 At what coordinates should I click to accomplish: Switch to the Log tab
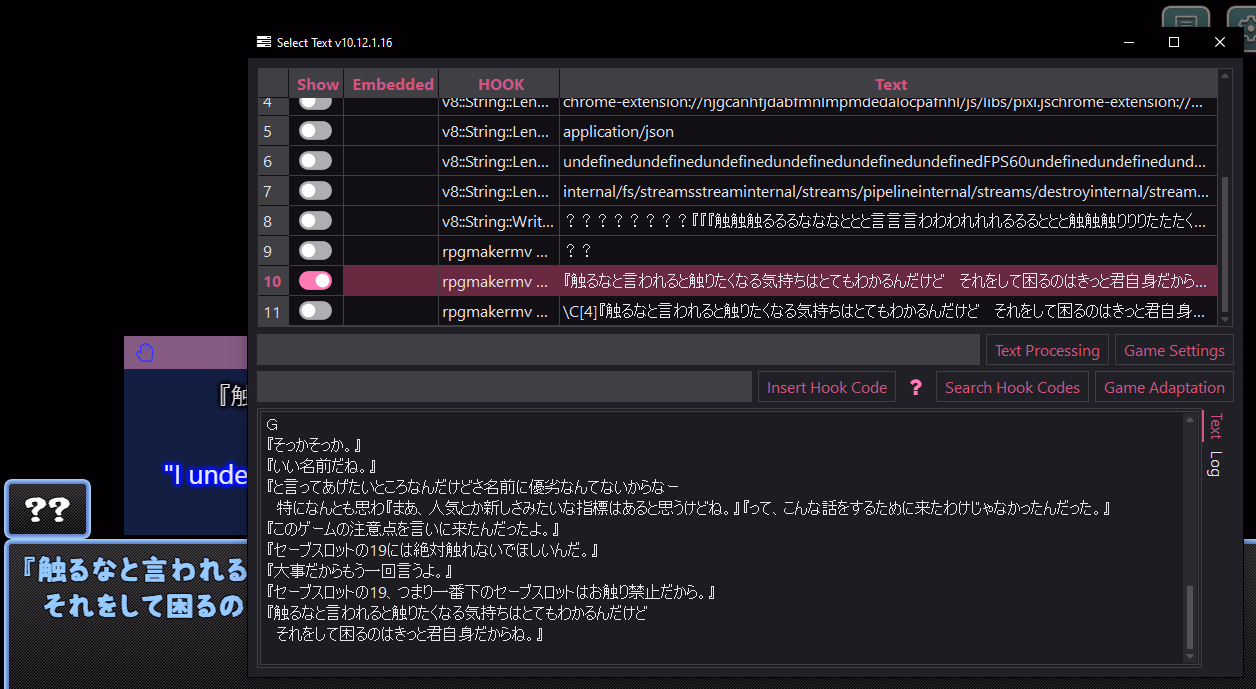(1215, 464)
